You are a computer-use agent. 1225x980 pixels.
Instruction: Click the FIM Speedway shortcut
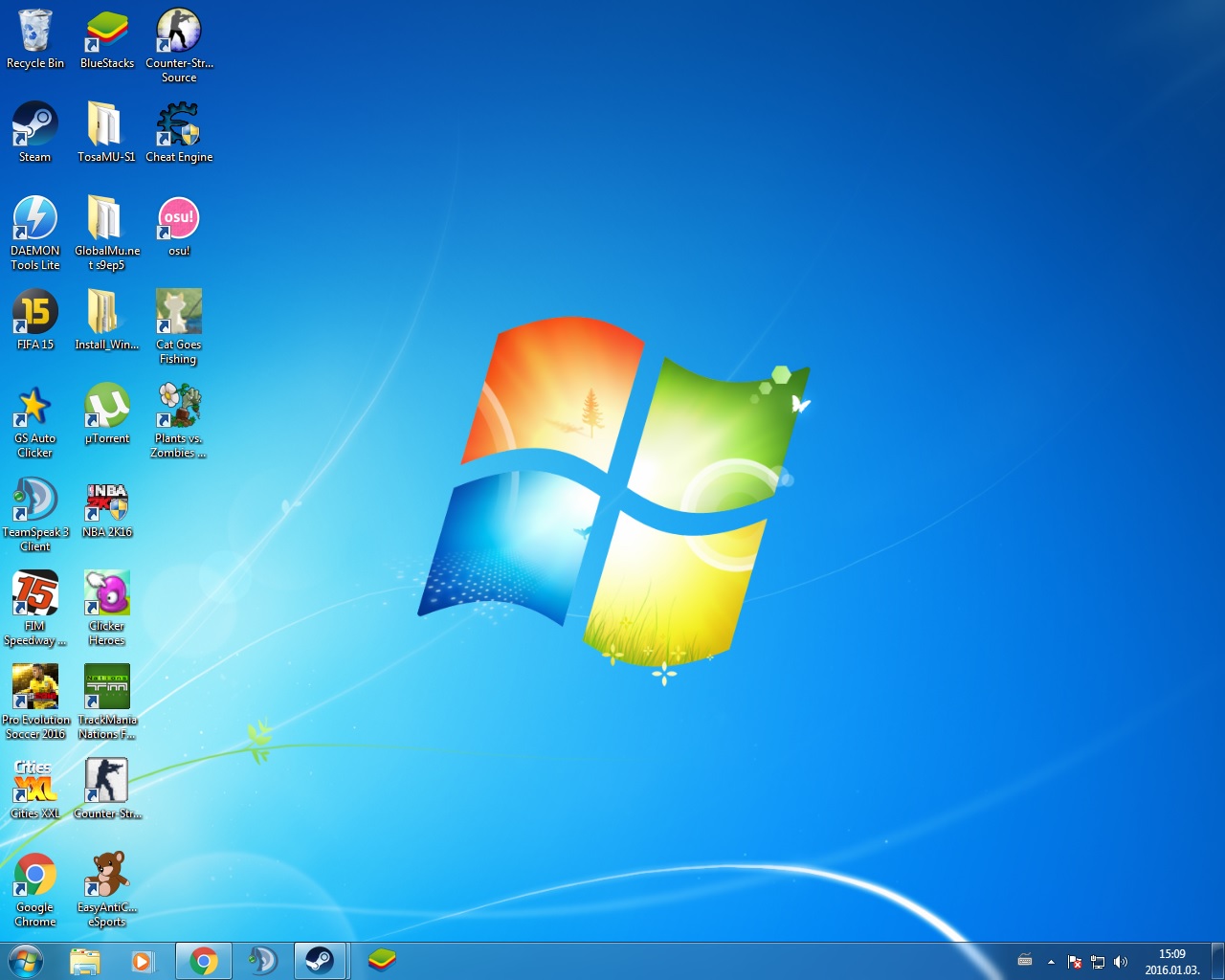[x=35, y=610]
